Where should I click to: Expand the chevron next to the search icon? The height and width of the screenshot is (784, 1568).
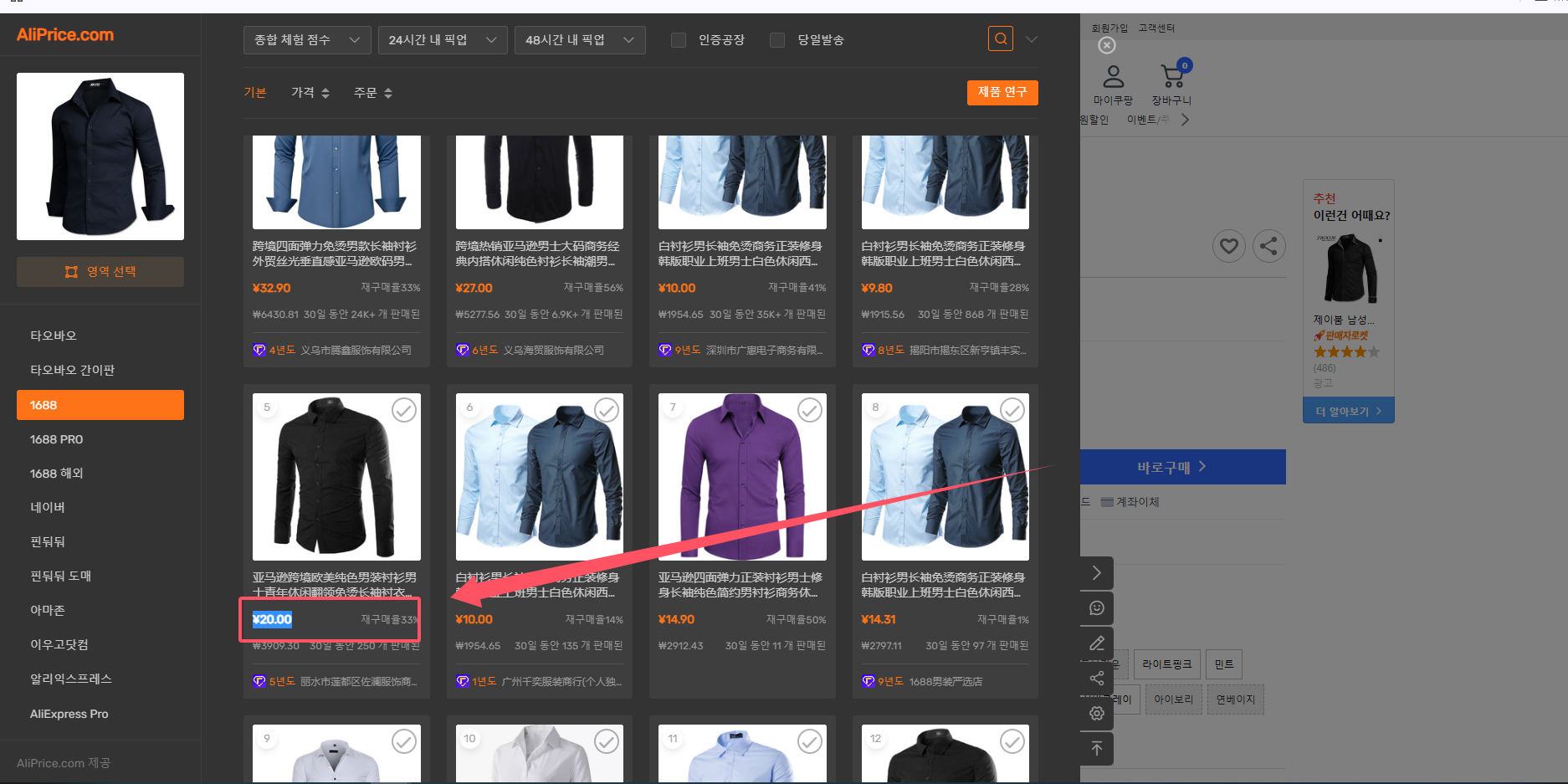pyautogui.click(x=1032, y=39)
